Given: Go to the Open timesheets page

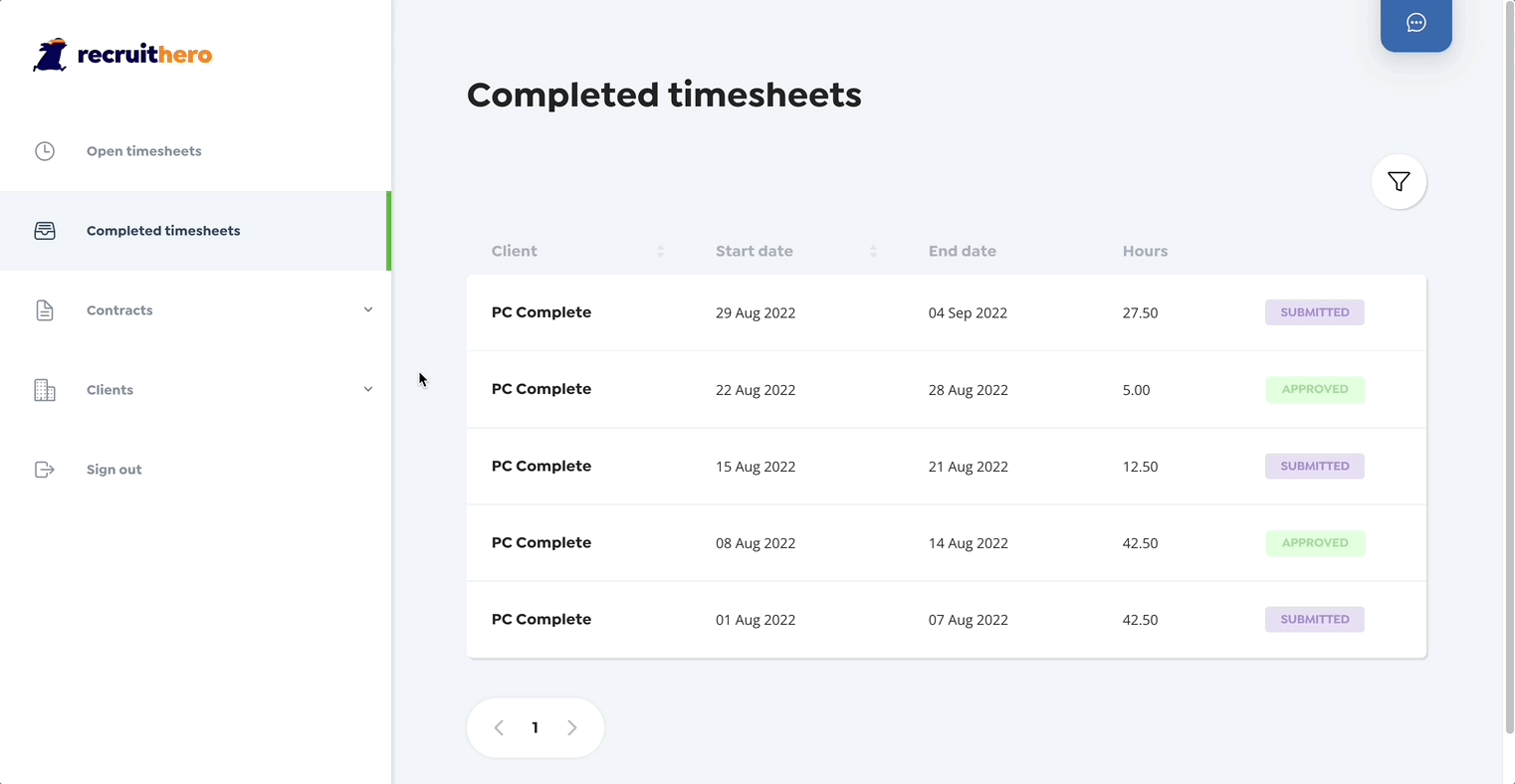Looking at the screenshot, I should [x=143, y=151].
